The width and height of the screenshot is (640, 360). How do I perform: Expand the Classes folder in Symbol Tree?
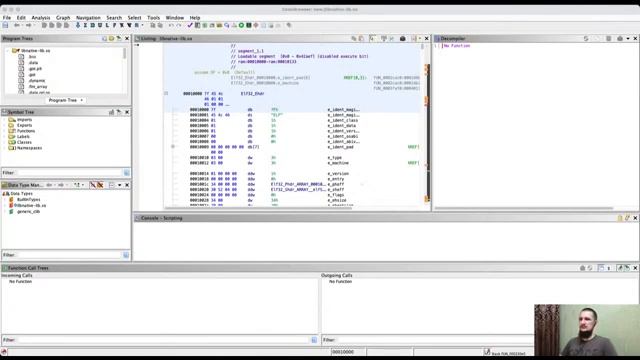[4, 142]
